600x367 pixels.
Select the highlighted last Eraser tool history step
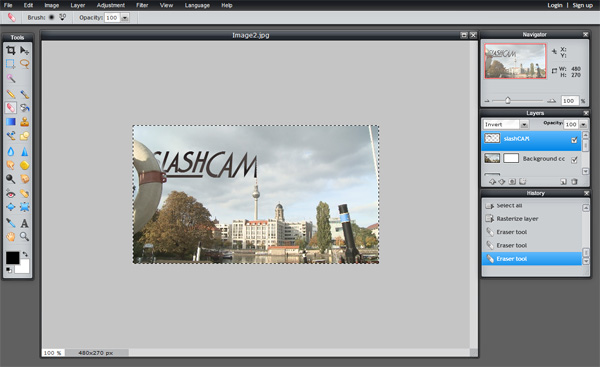[532, 259]
